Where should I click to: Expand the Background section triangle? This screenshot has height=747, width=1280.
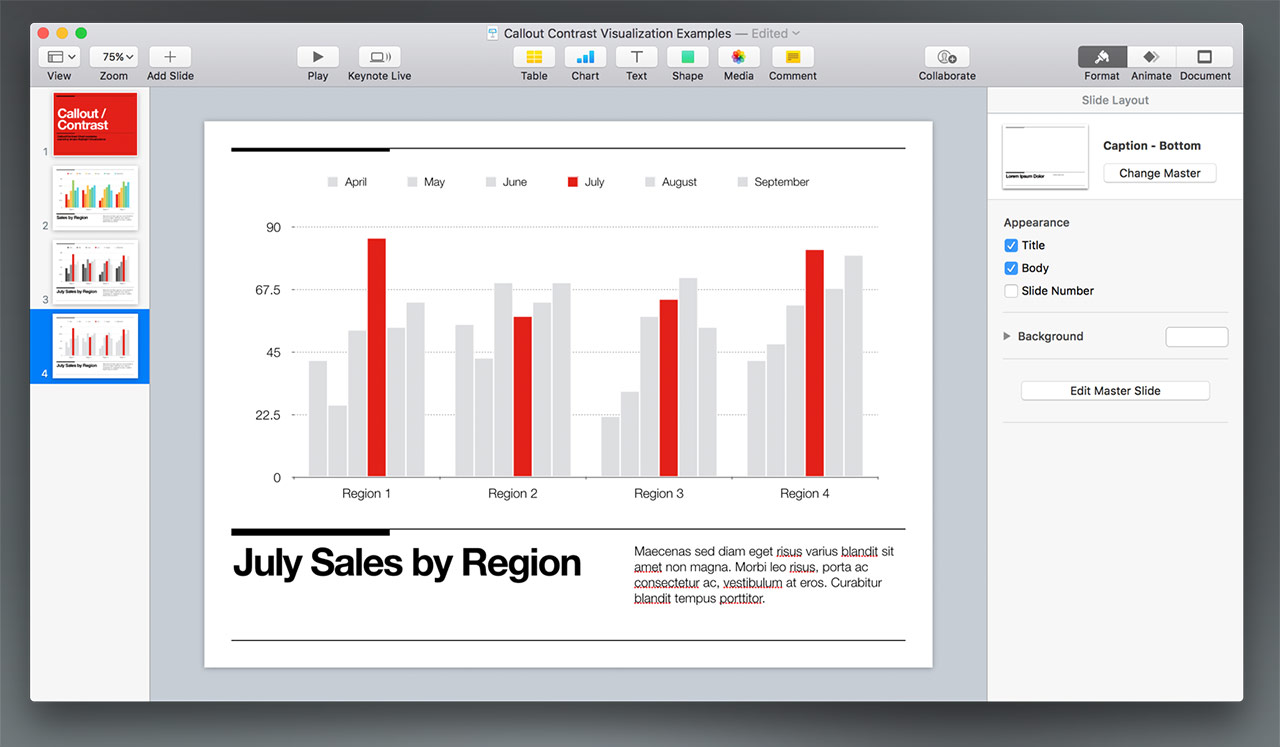[1007, 336]
